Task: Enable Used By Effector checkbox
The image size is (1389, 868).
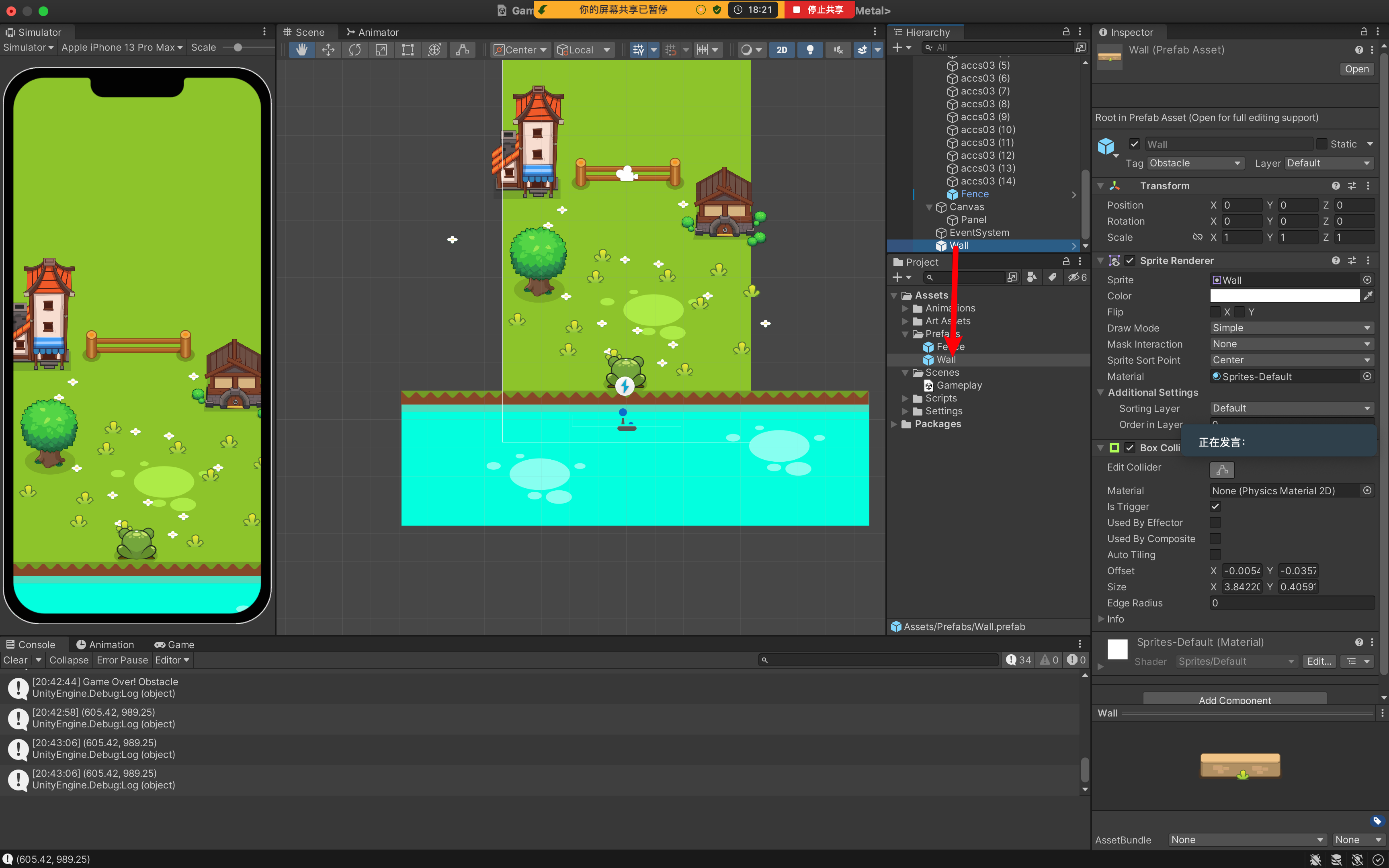Action: point(1215,522)
